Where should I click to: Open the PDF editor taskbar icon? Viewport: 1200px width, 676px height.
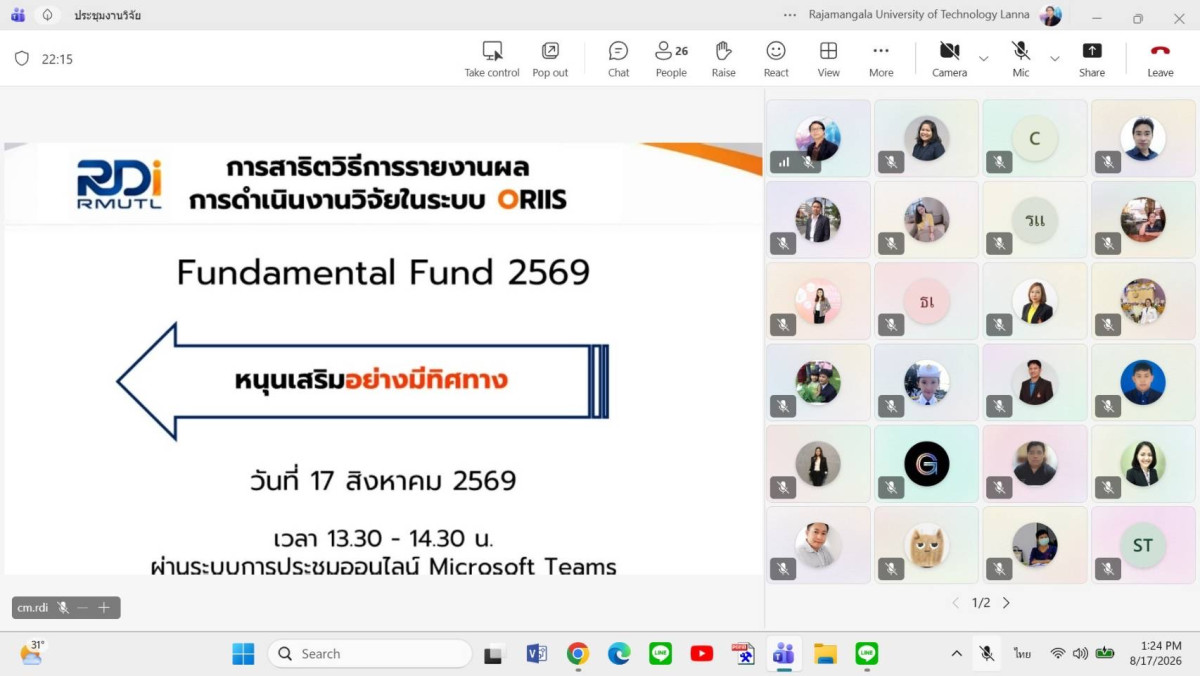743,654
